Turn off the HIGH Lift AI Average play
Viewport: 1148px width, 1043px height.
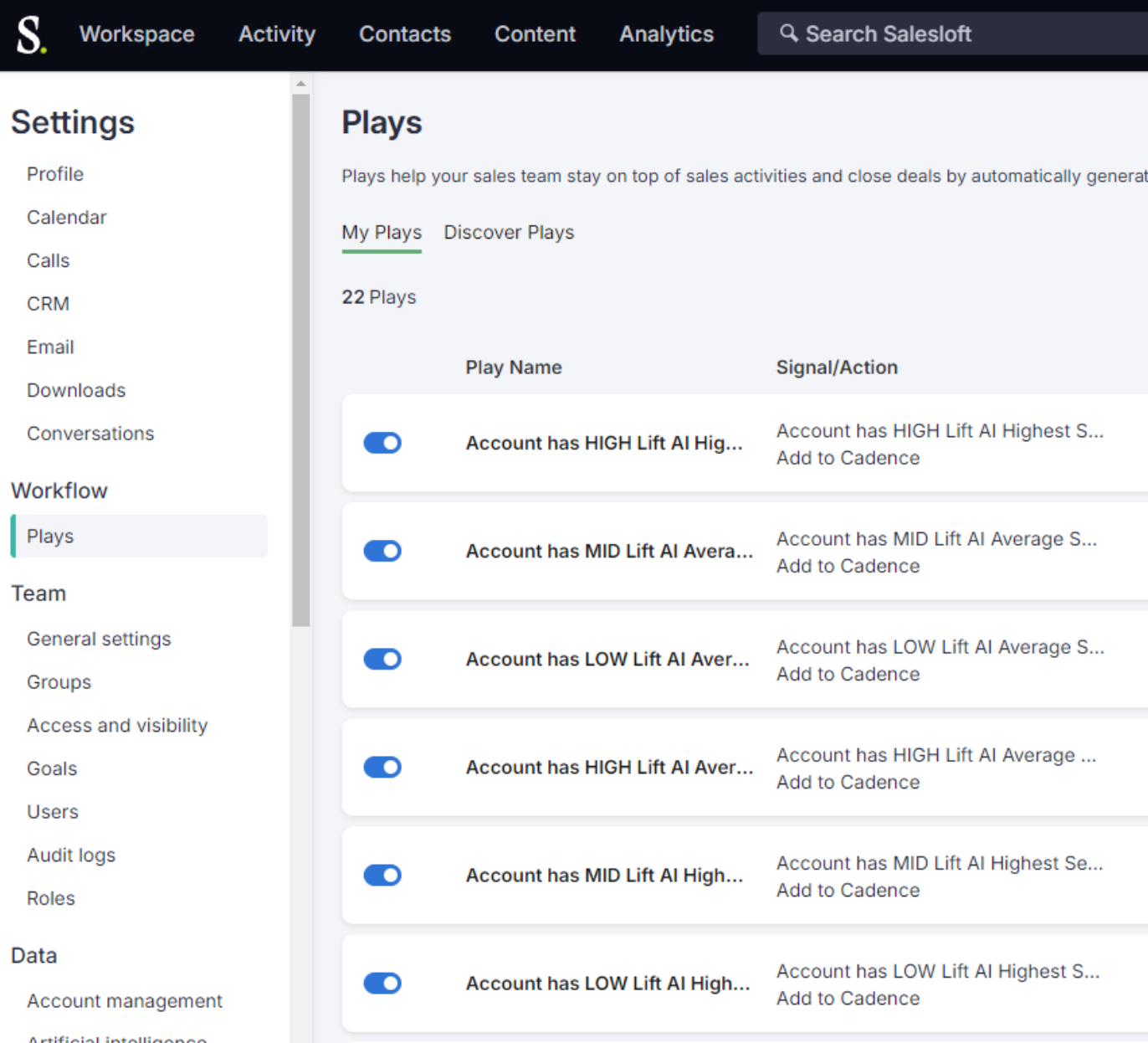tap(382, 767)
